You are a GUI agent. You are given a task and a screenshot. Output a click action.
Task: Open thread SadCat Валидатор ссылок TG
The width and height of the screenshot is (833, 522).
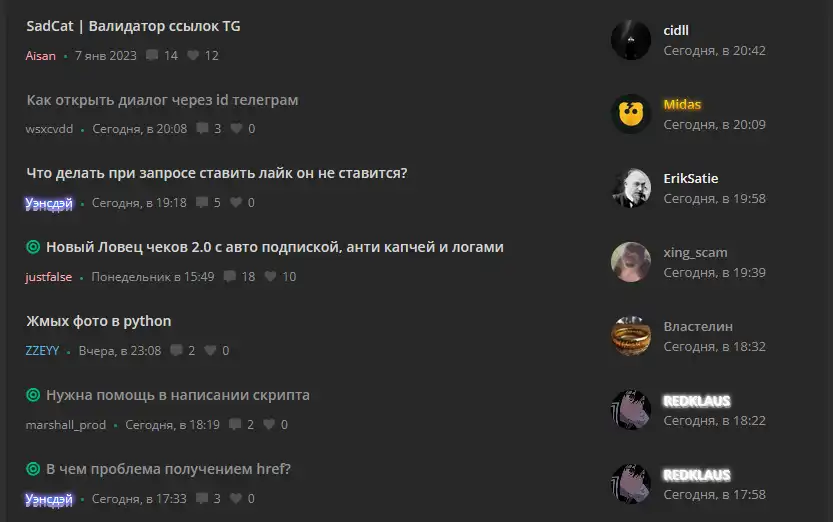pyautogui.click(x=133, y=26)
